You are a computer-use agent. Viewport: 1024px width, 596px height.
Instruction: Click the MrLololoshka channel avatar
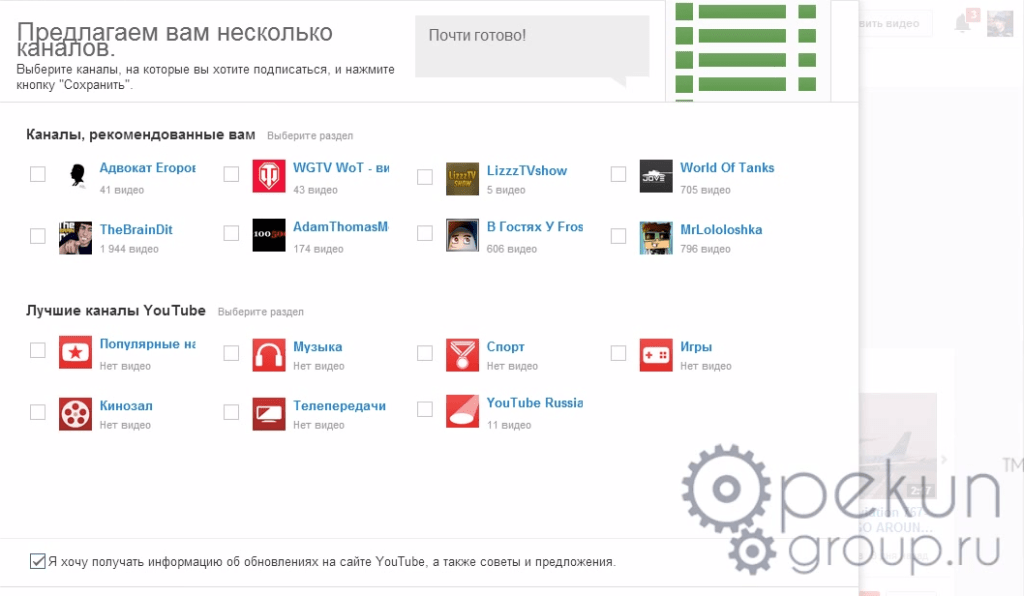[656, 238]
